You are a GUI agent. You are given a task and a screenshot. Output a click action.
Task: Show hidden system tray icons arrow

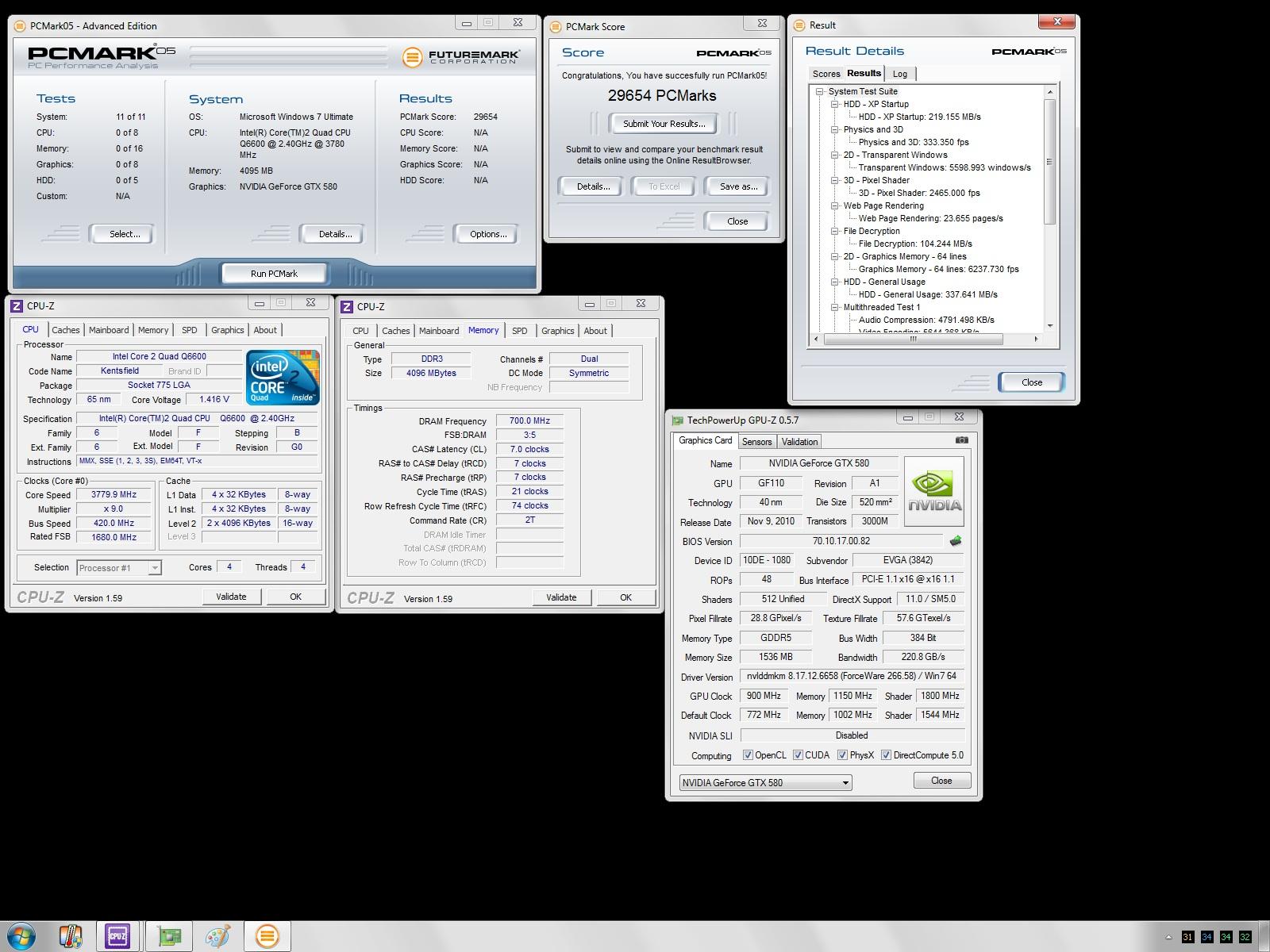1168,937
